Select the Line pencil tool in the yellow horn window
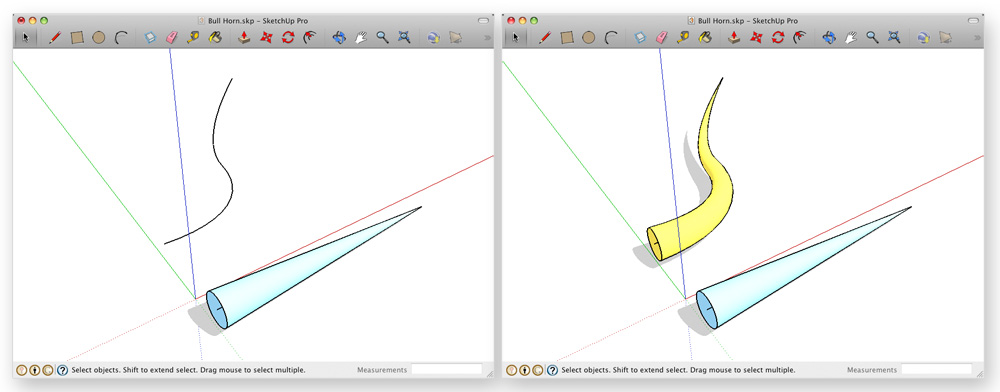 545,38
